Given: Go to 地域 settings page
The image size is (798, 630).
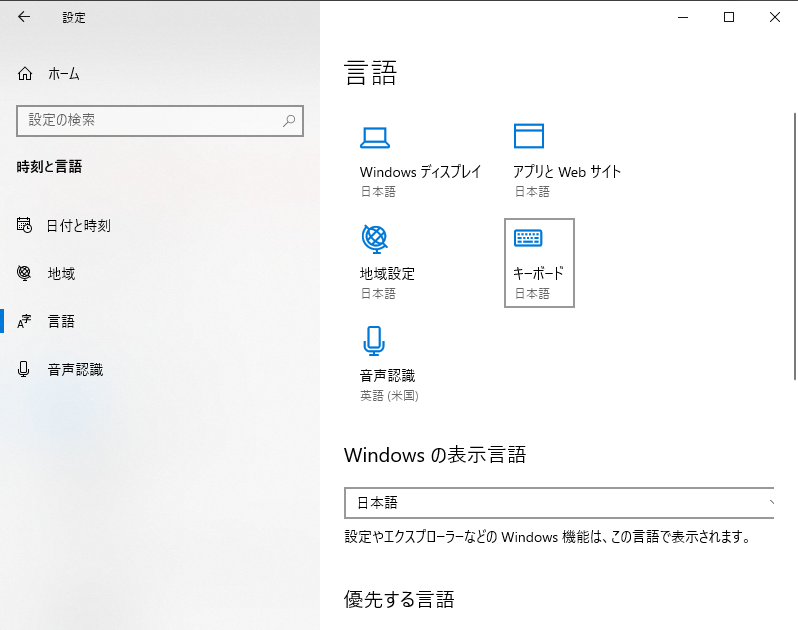Looking at the screenshot, I should 61,273.
